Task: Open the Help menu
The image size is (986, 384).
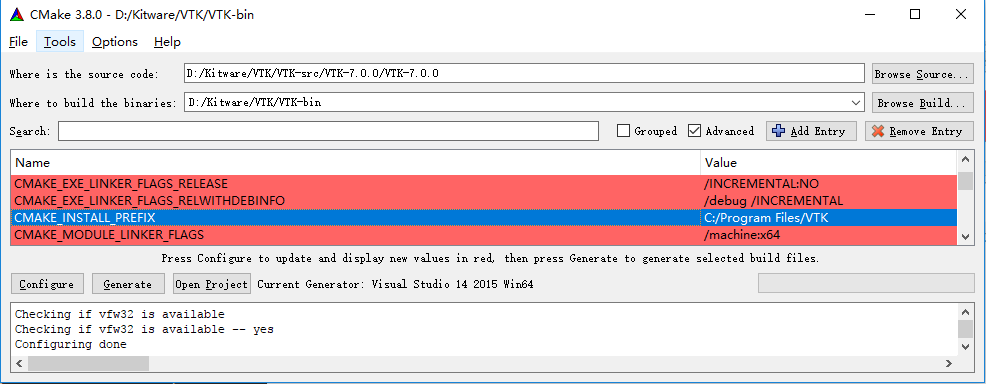Action: tap(167, 42)
